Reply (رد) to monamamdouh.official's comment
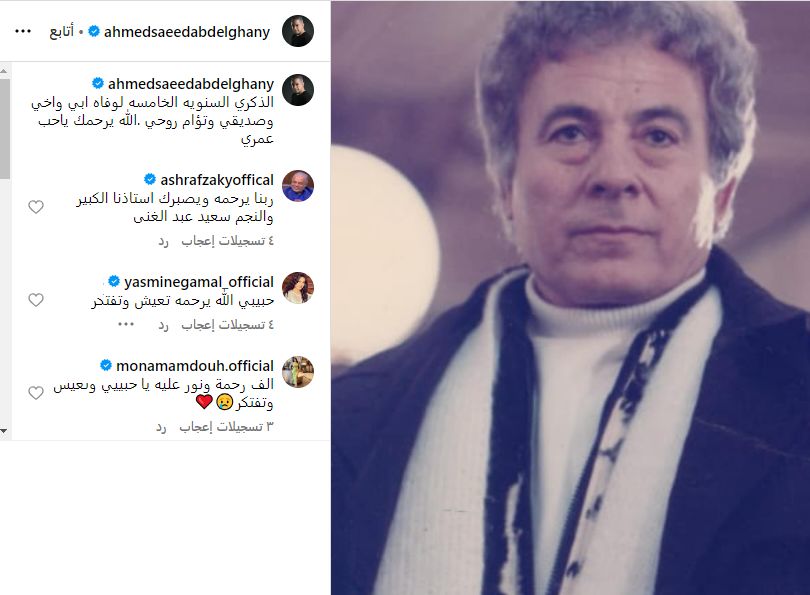This screenshot has height=595, width=810. point(161,427)
